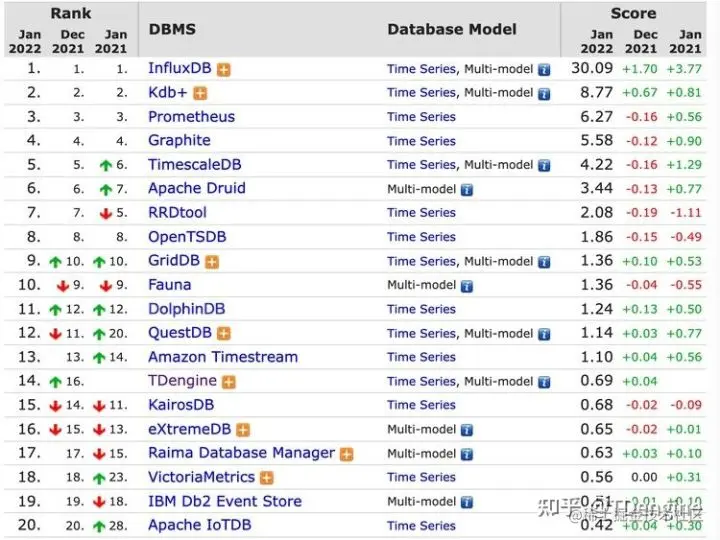Click the Time Series link for Graphite
The height and width of the screenshot is (540, 720).
[421, 141]
